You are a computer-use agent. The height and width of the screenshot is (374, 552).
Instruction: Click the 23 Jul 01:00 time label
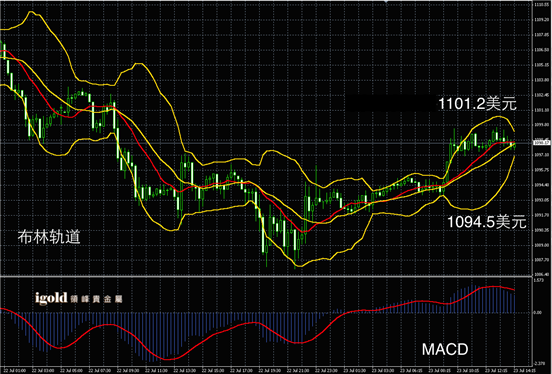[x=355, y=370]
